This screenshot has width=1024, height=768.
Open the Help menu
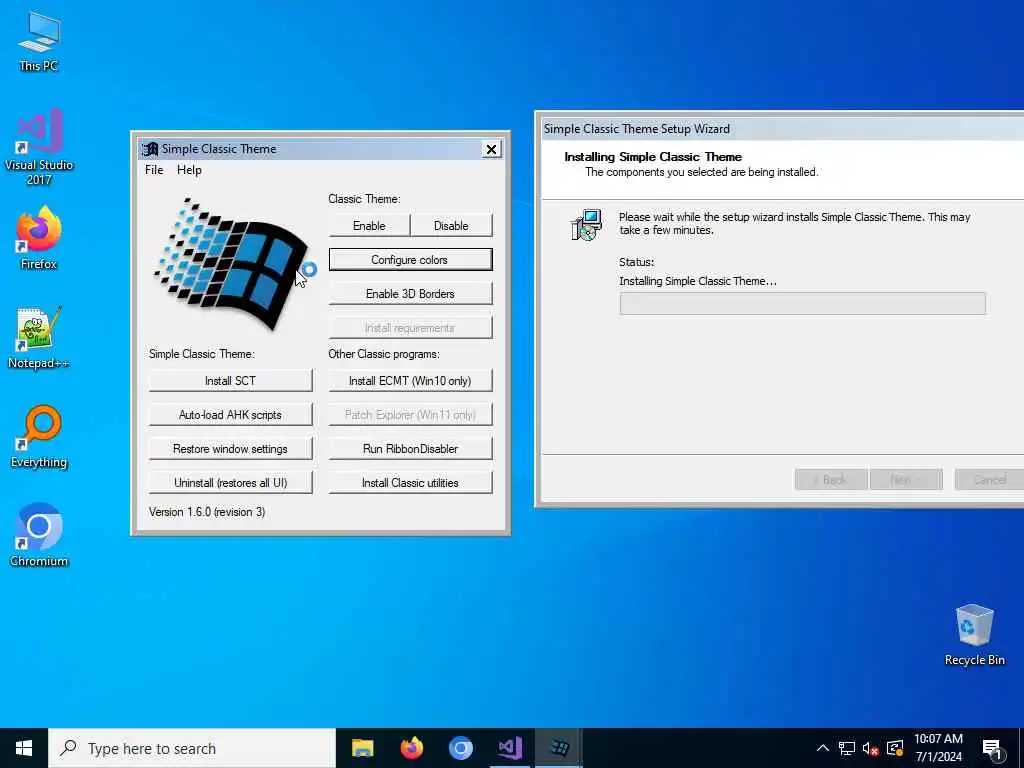click(189, 170)
